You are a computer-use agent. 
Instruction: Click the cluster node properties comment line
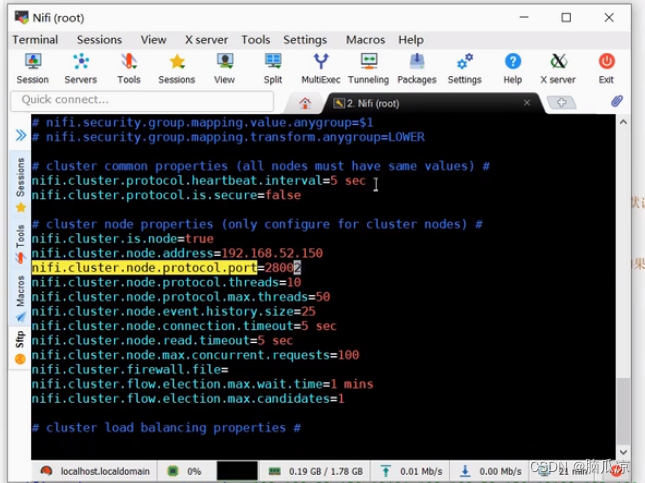pyautogui.click(x=257, y=224)
